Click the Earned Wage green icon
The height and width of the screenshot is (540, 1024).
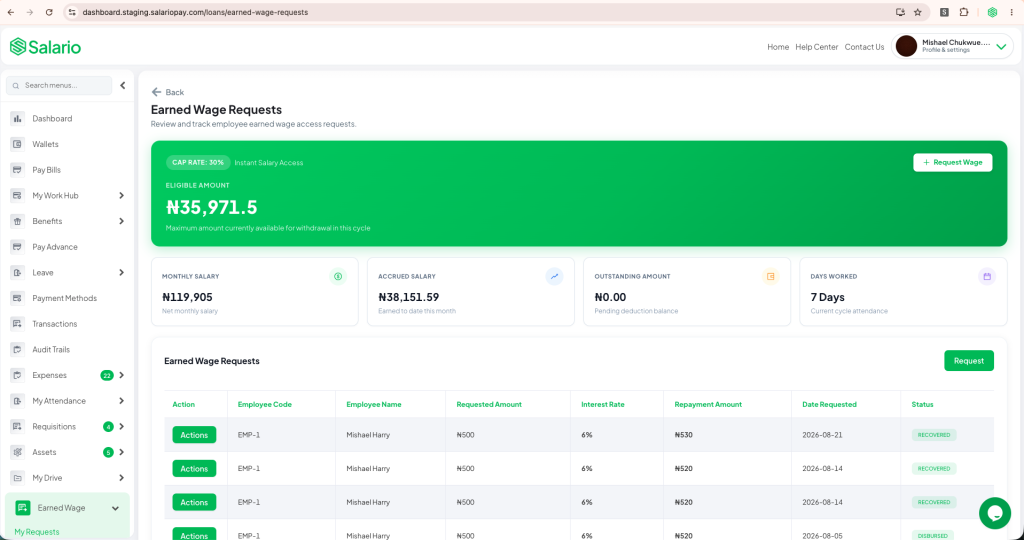23,507
